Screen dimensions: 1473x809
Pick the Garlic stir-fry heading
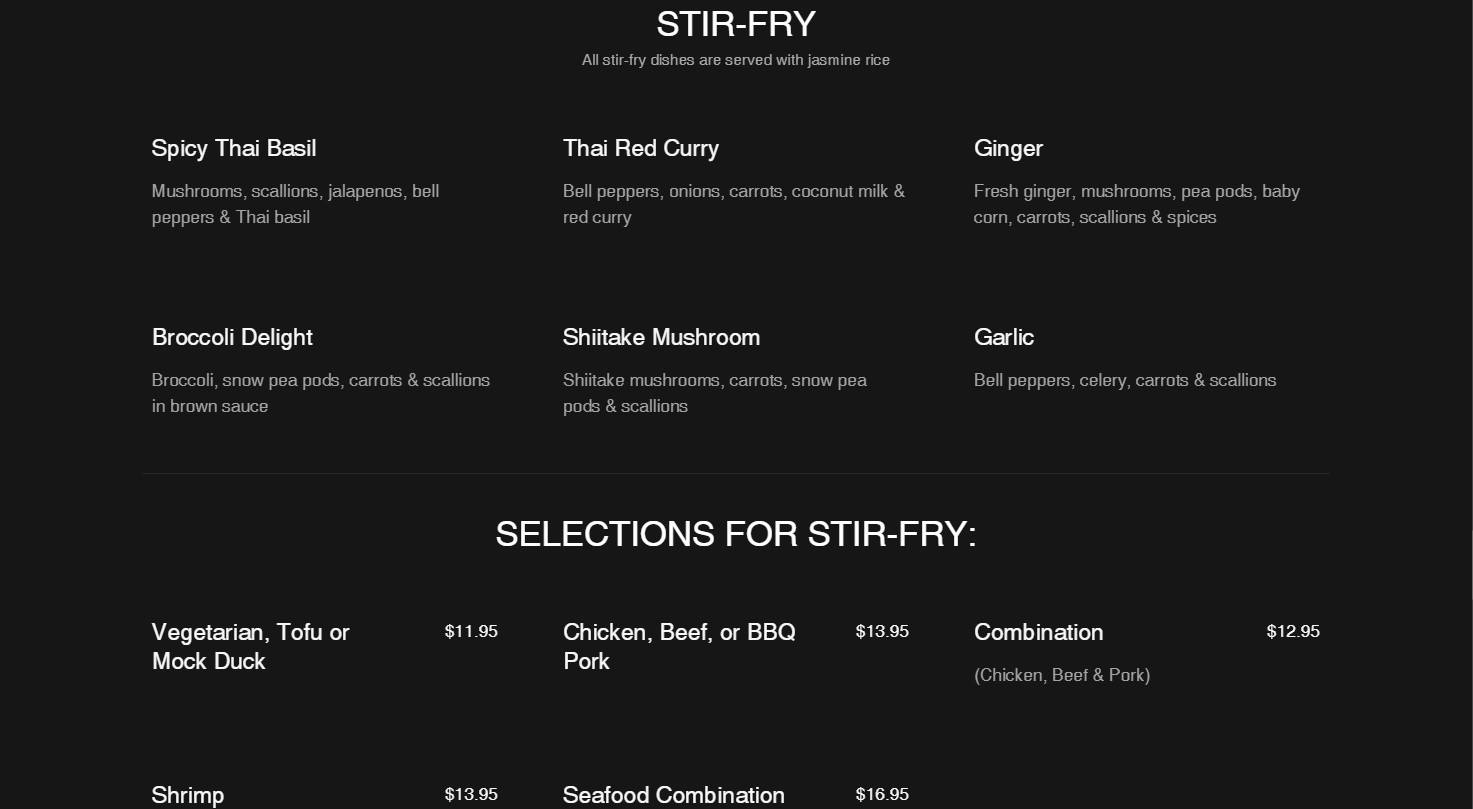point(1004,337)
